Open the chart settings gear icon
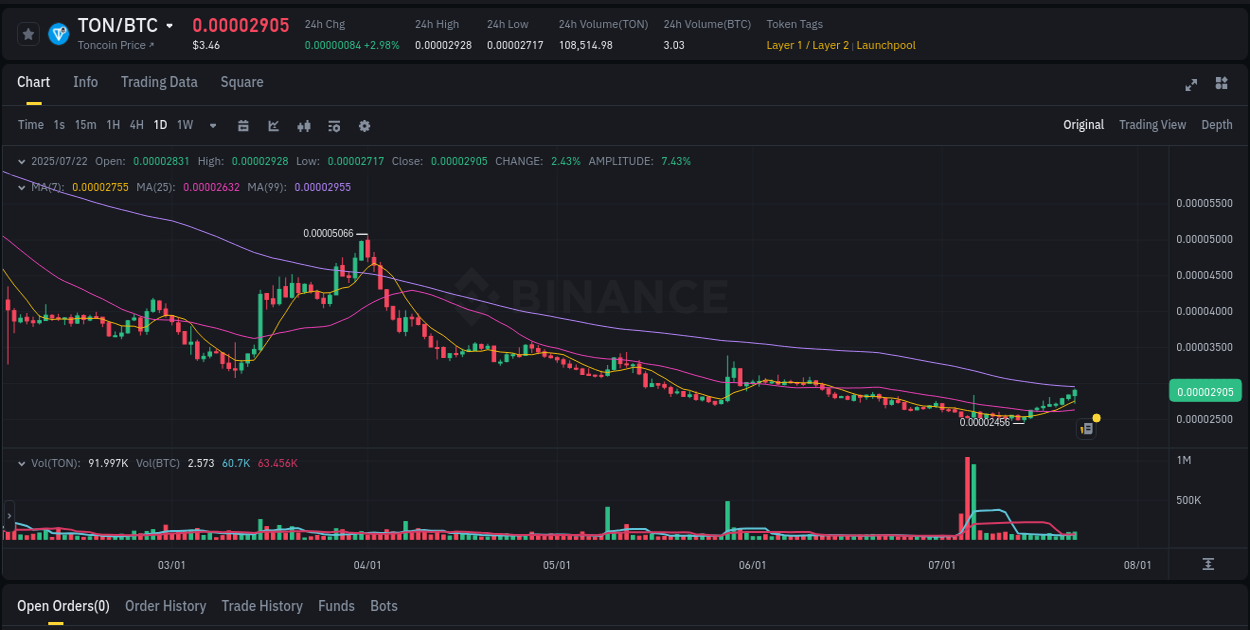 tap(364, 125)
